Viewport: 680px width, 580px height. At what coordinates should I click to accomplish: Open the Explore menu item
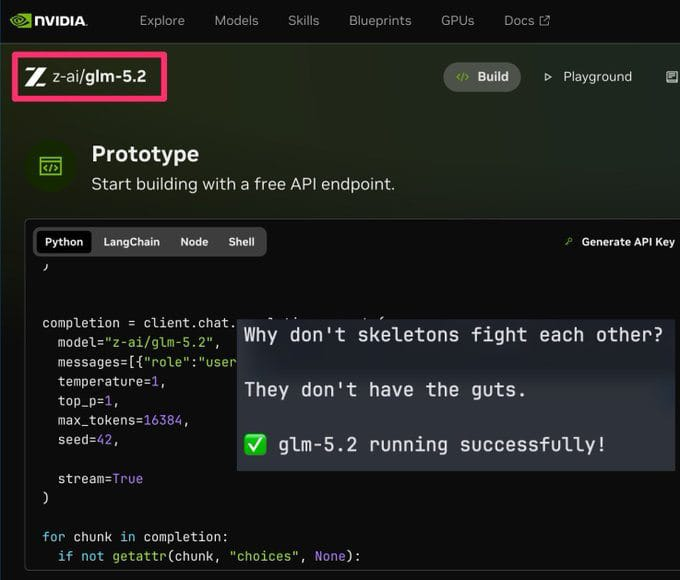(162, 21)
